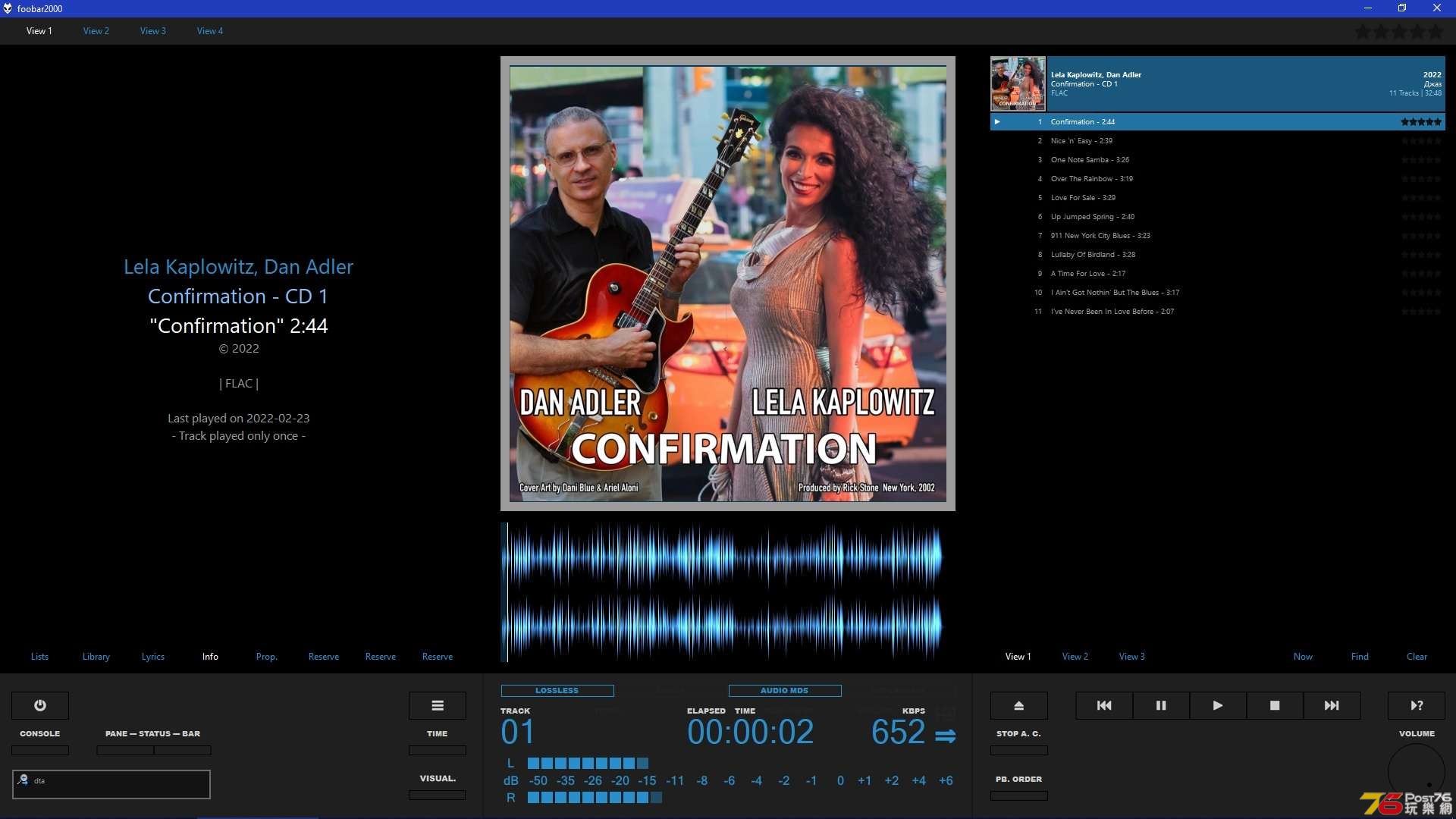Toggle the Visual. indicator button
The width and height of the screenshot is (1456, 819).
point(438,795)
